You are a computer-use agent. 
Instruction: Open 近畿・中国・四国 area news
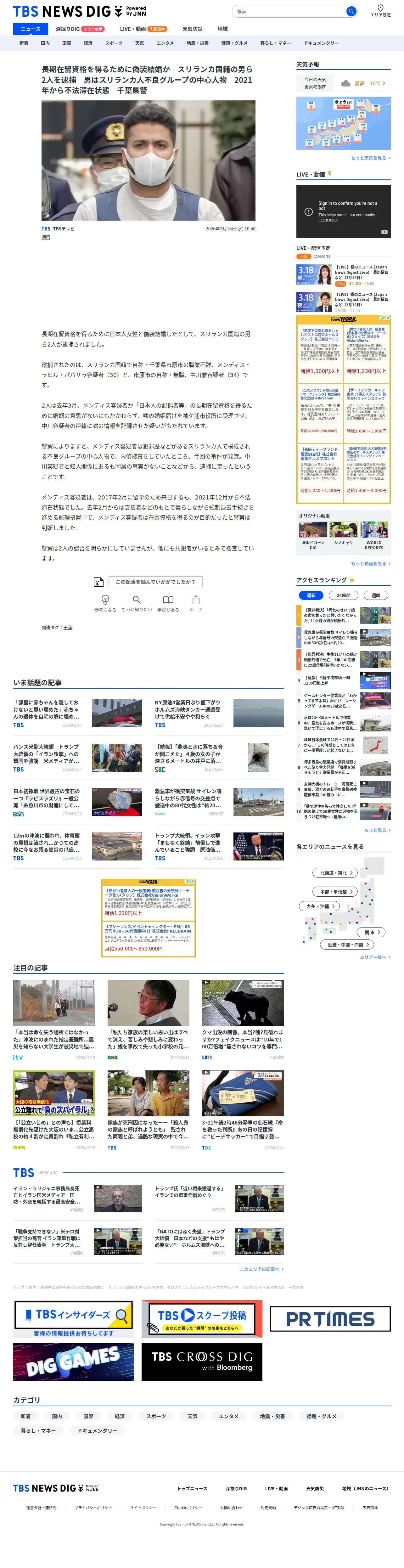347,945
